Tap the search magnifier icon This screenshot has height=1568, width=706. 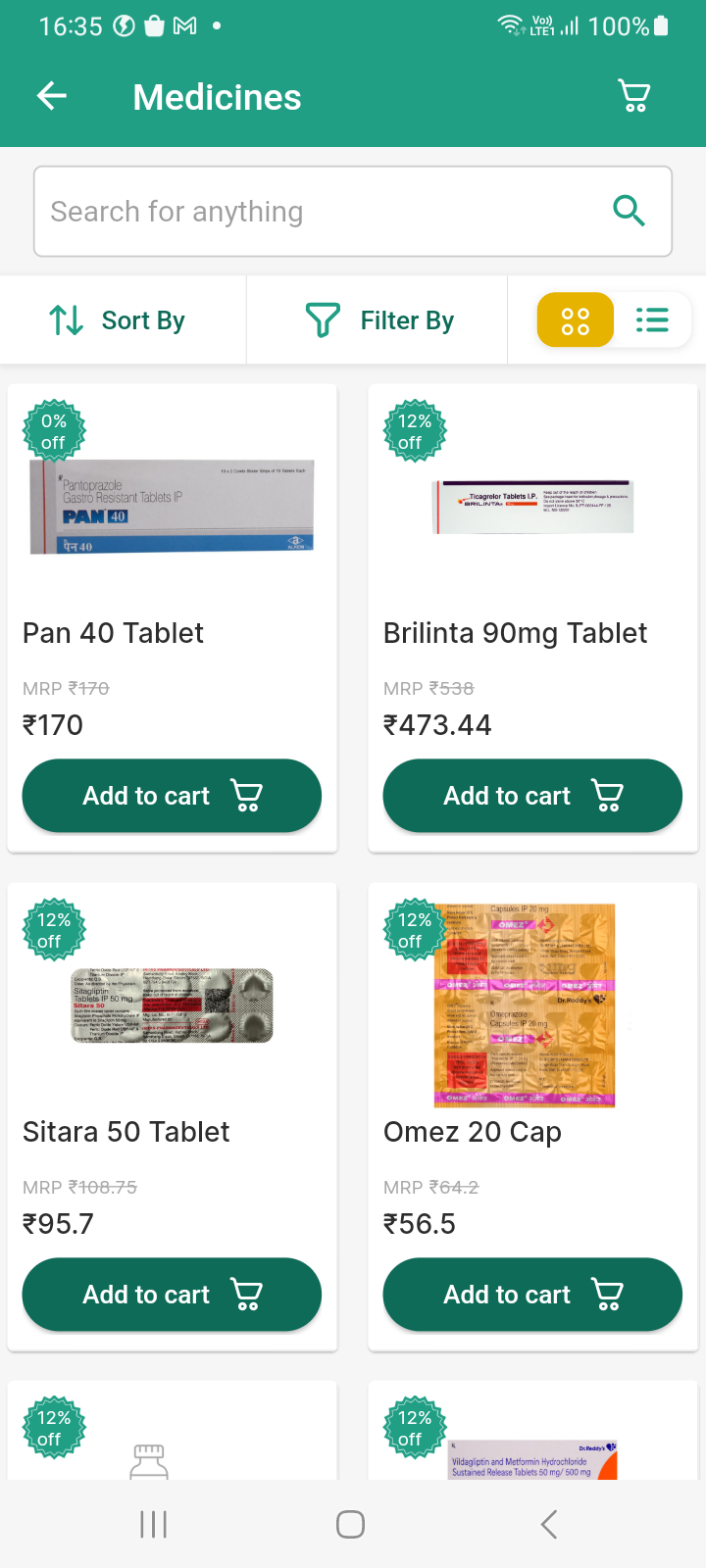[629, 211]
